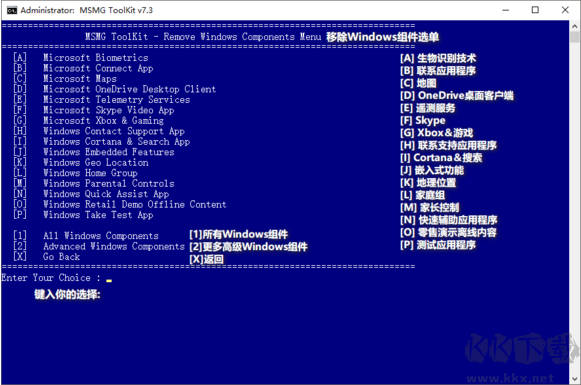Image resolution: width=581 pixels, height=385 pixels.
Task: Maximize the MSMG ToolKit window
Action: [535, 10]
